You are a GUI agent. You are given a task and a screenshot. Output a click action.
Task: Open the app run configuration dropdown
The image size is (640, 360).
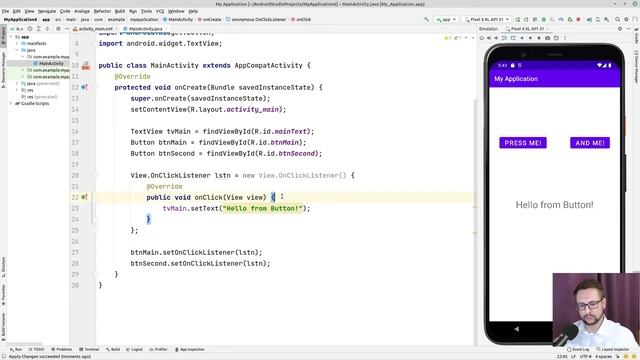(x=446, y=19)
